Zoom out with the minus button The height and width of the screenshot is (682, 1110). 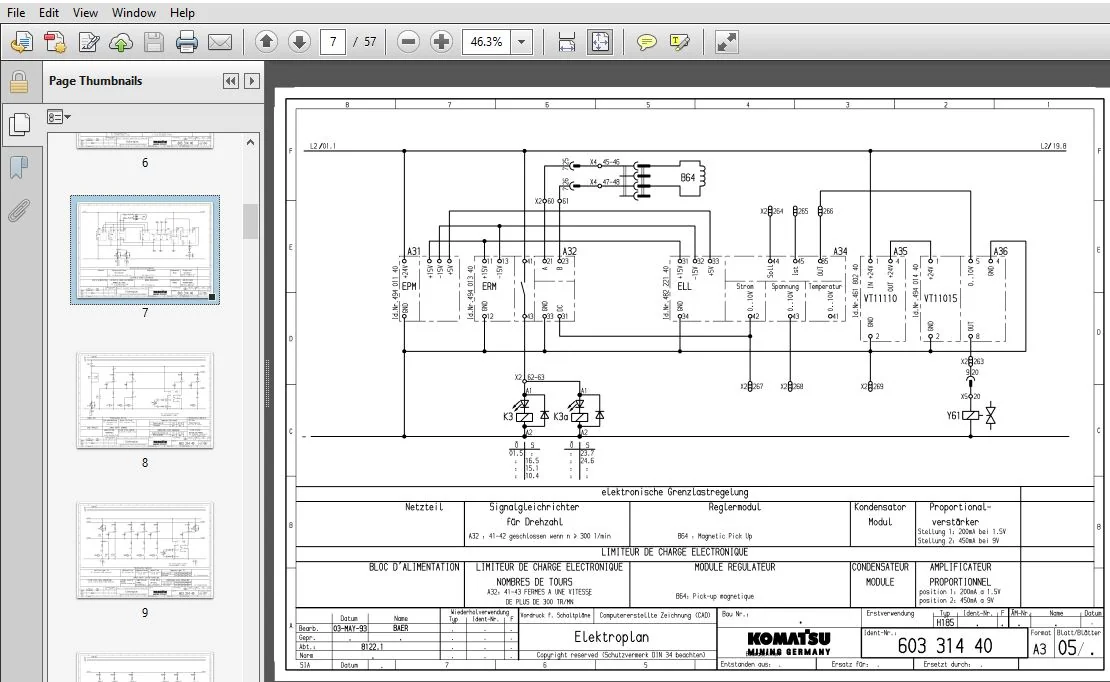(408, 42)
